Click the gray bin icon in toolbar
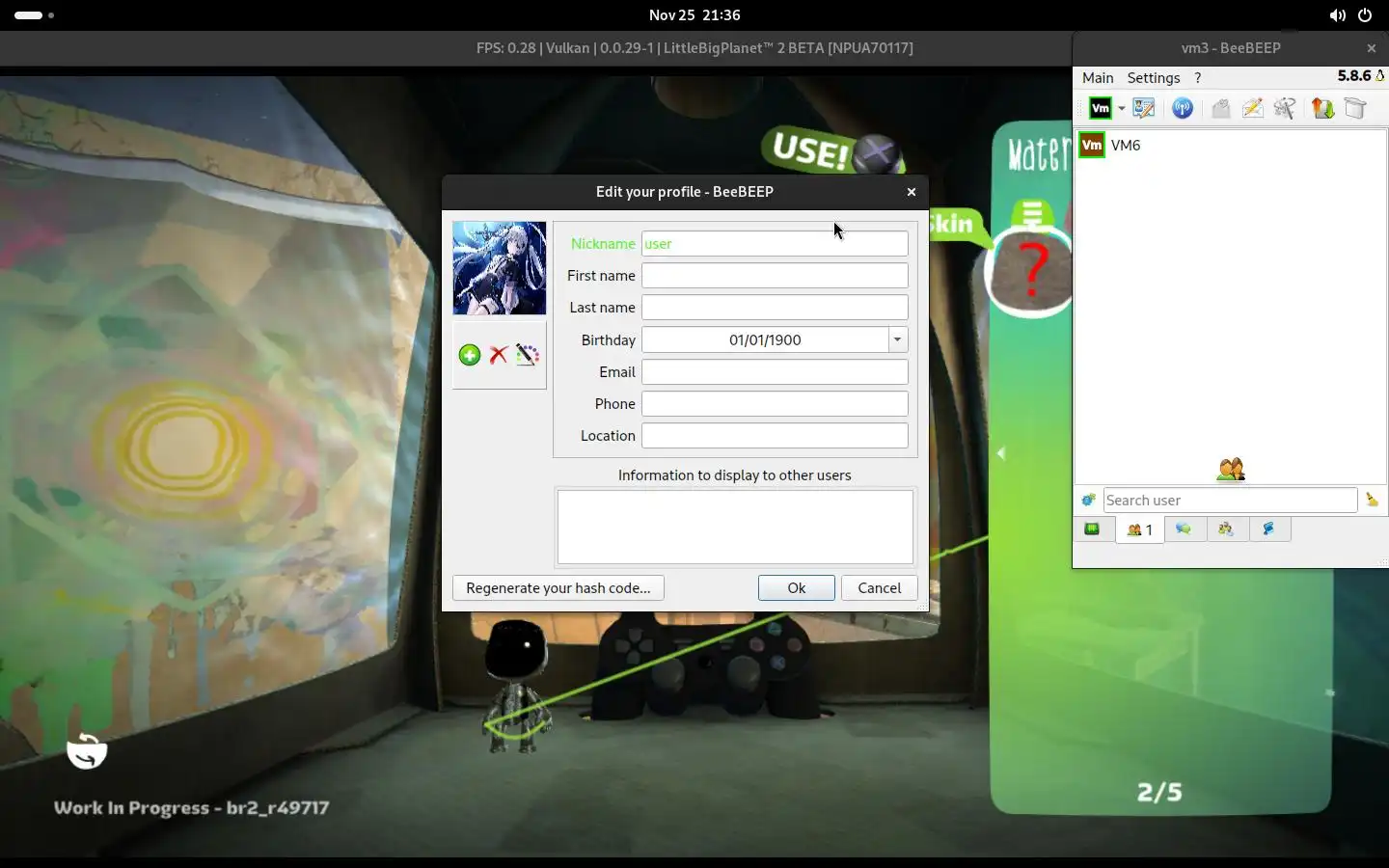This screenshot has height=868, width=1389. click(1355, 109)
